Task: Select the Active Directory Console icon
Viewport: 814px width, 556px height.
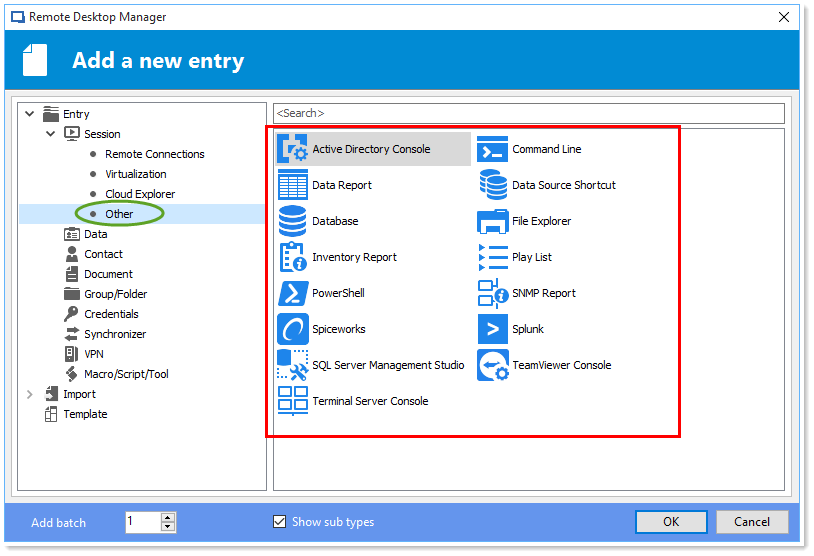Action: (293, 149)
